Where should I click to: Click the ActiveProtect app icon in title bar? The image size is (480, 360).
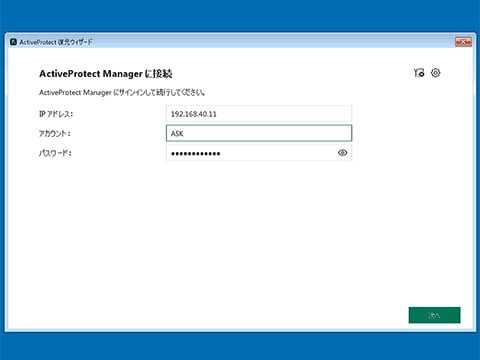(x=13, y=42)
